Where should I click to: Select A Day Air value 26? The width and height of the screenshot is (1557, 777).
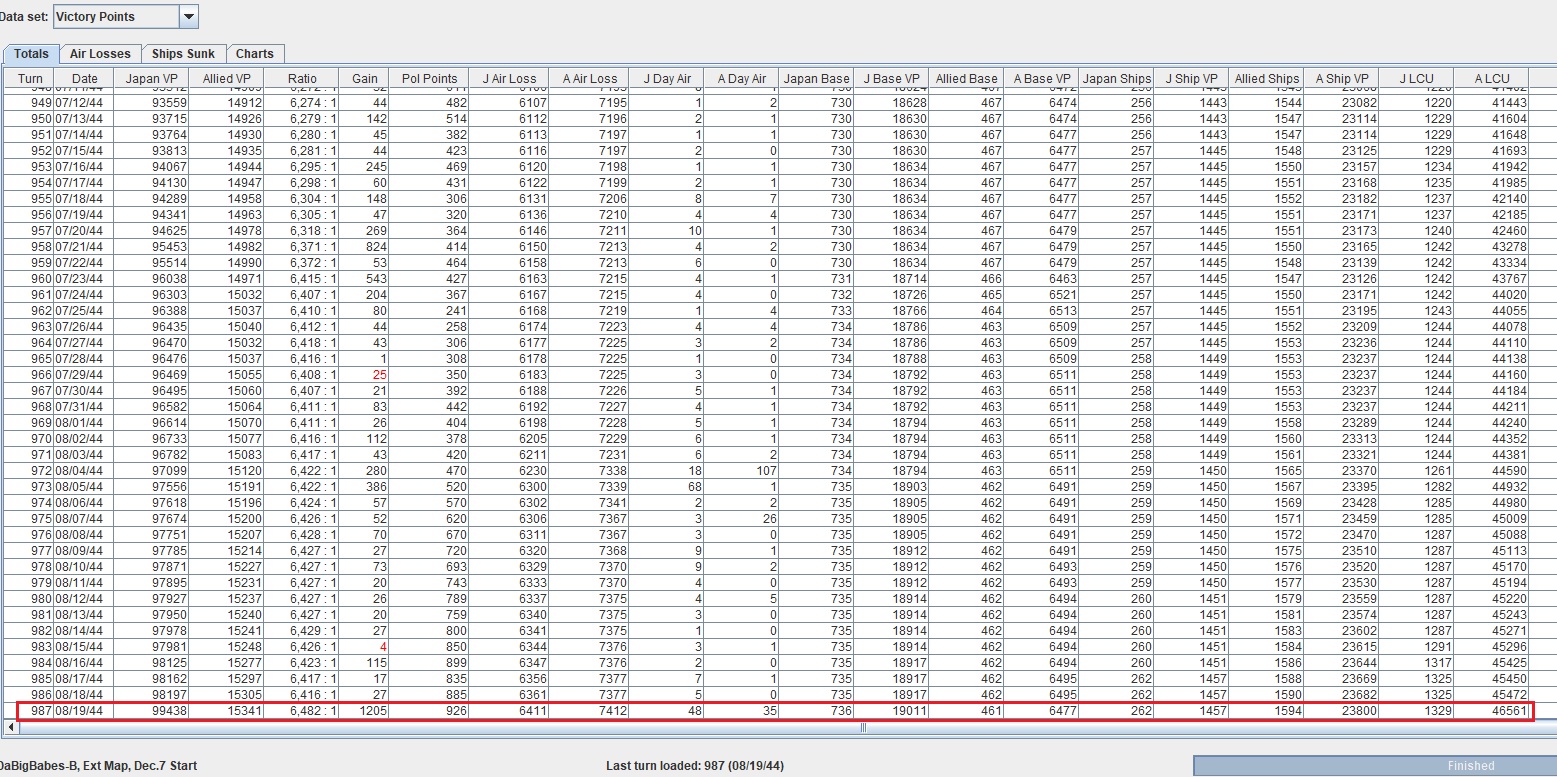[x=770, y=518]
